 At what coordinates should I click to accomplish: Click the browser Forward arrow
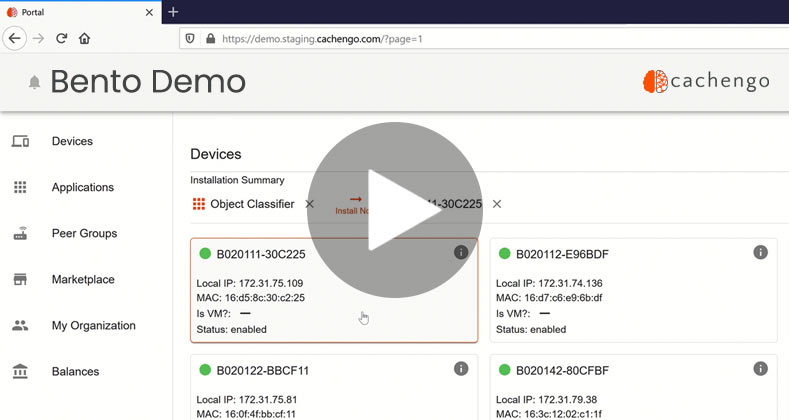pyautogui.click(x=38, y=38)
